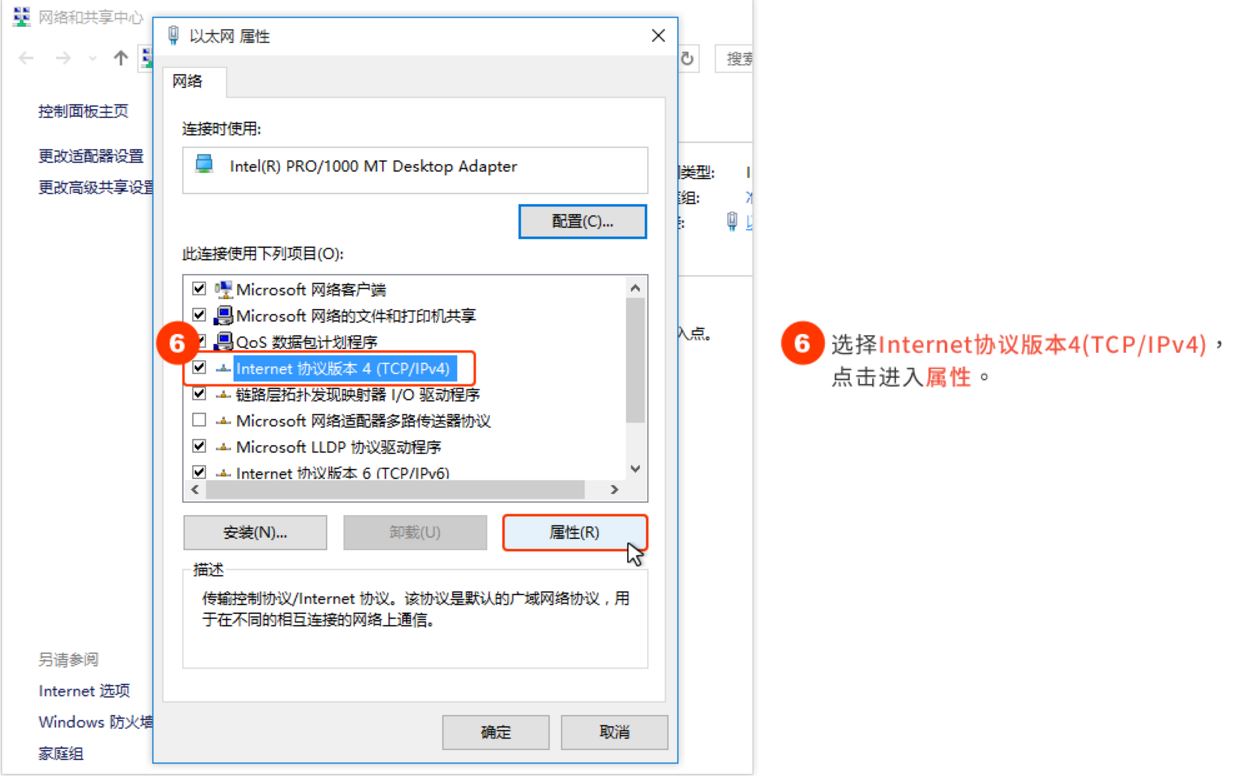Click the list's scroll left arrow
This screenshot has width=1241, height=776.
click(x=194, y=490)
